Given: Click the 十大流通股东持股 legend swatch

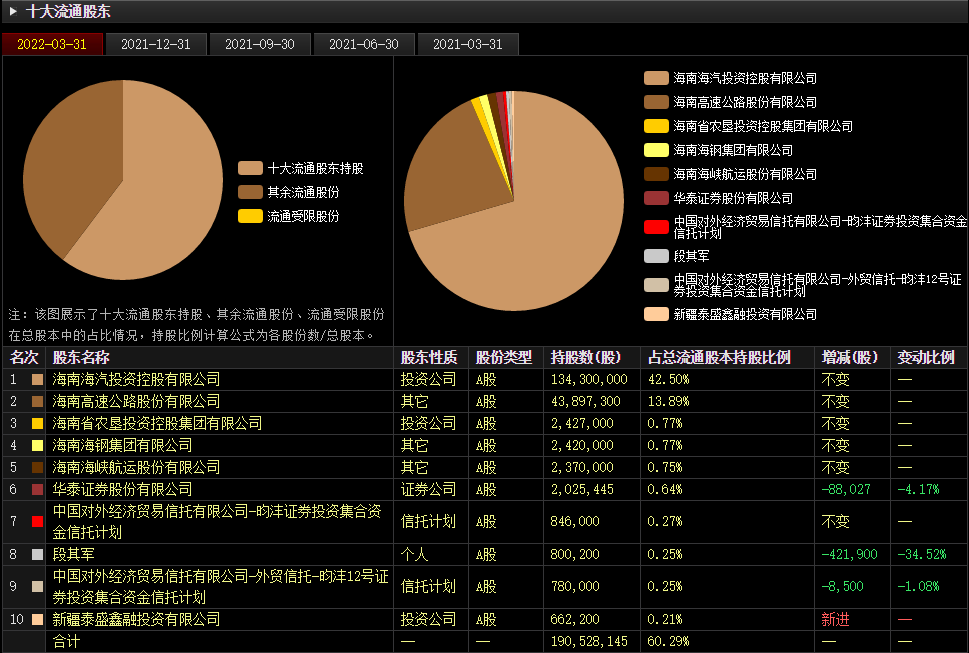Looking at the screenshot, I should coord(250,168).
